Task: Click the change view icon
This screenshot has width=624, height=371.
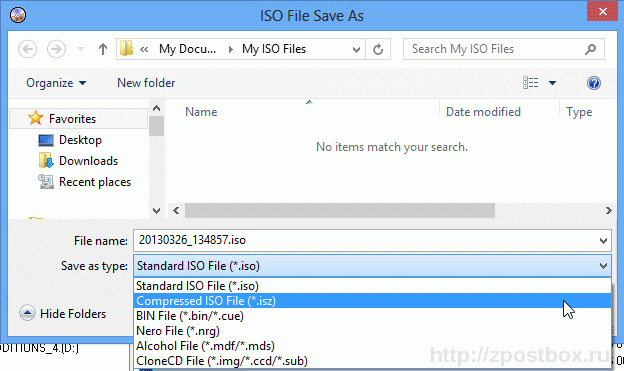Action: (530, 83)
